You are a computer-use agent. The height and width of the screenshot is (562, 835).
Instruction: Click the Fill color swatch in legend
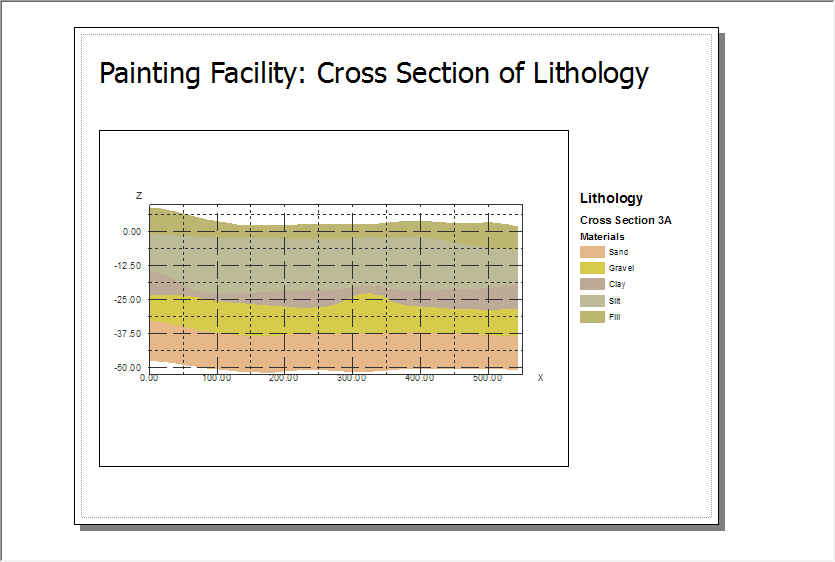pos(592,317)
